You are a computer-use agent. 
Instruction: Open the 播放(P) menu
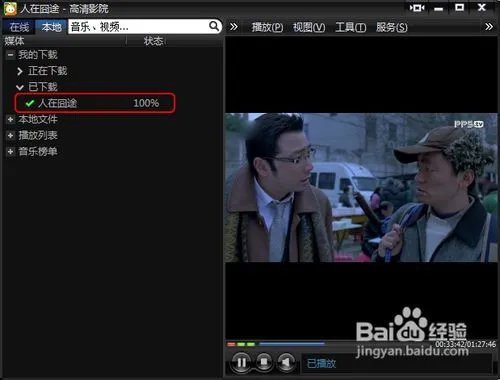[x=267, y=27]
